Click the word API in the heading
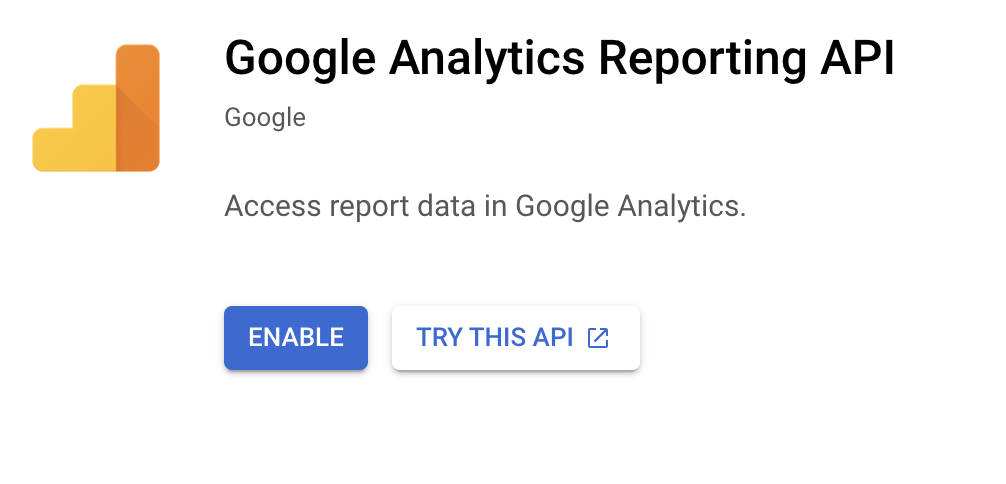The image size is (1006, 484). click(858, 60)
